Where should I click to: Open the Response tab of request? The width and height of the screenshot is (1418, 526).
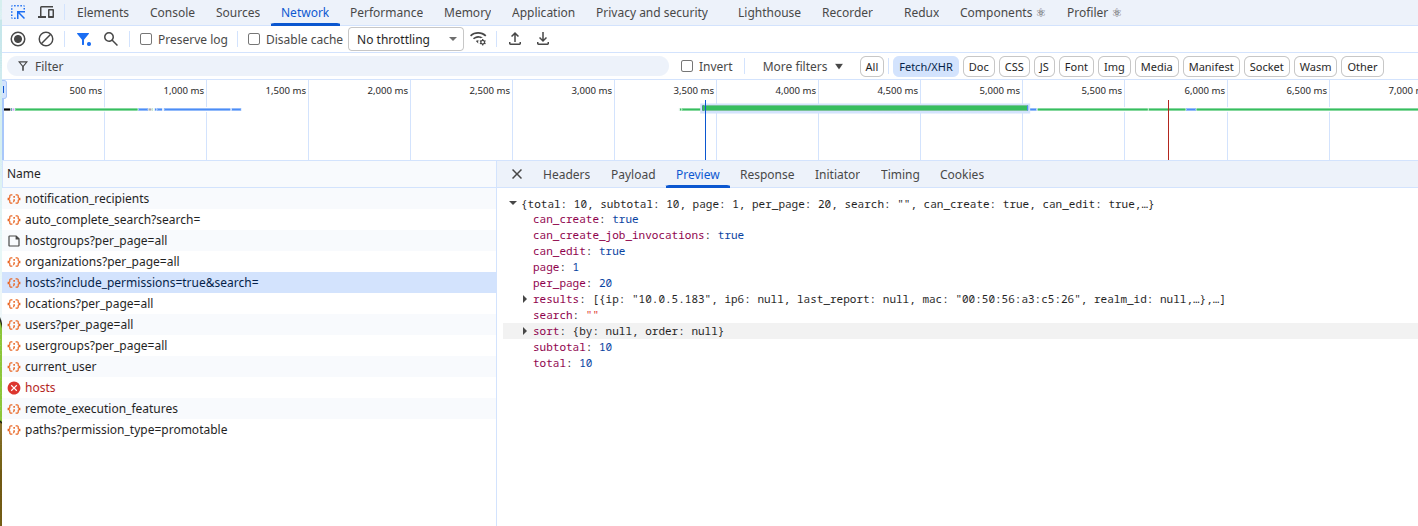click(x=766, y=175)
